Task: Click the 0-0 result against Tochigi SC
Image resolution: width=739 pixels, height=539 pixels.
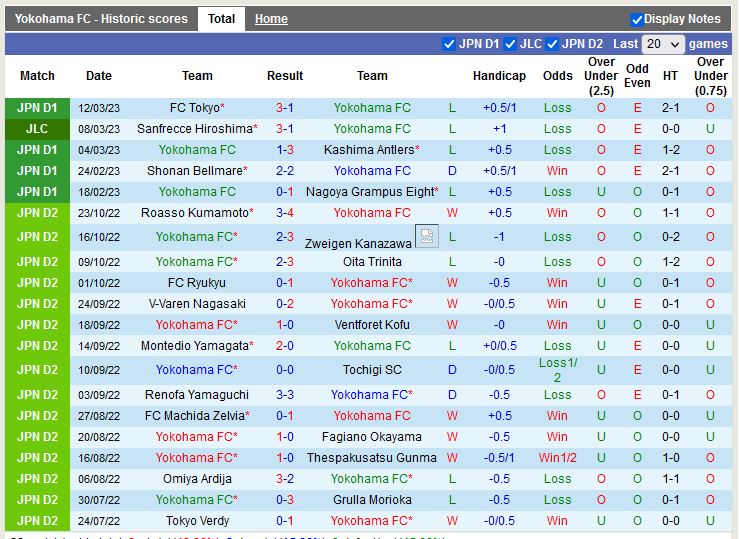Action: [x=285, y=370]
